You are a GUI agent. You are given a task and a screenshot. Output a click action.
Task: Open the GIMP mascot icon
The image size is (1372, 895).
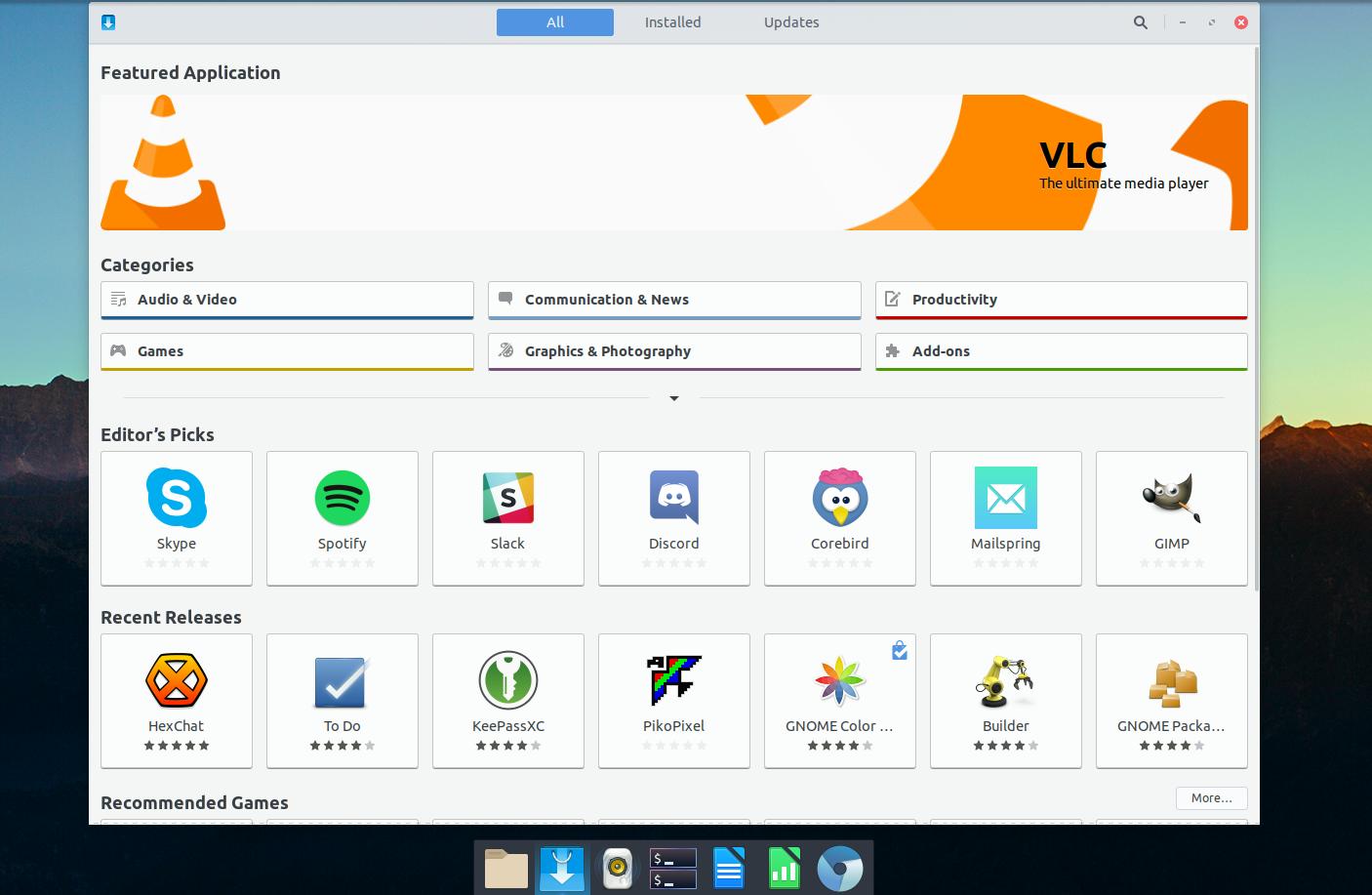1172,498
